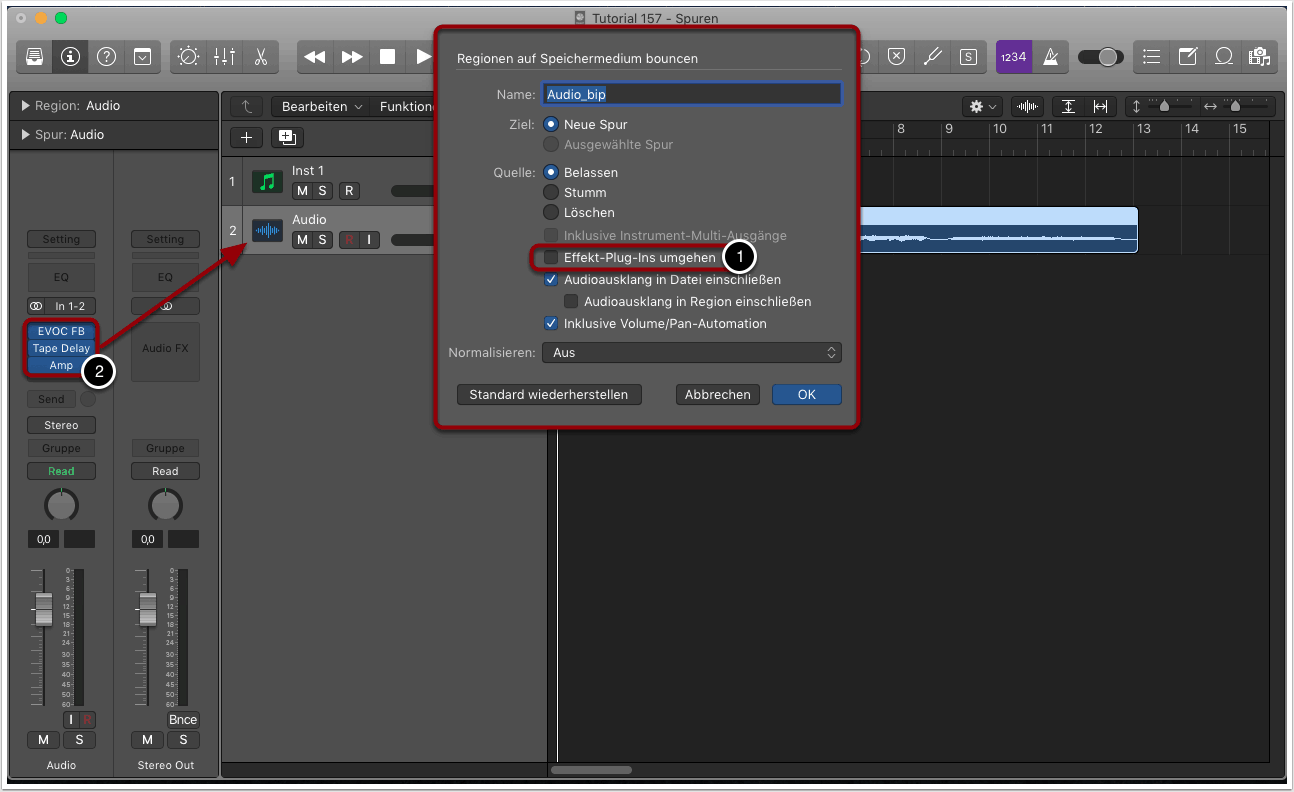The width and height of the screenshot is (1294, 792).
Task: Open the Mixer faders icon
Action: click(224, 57)
